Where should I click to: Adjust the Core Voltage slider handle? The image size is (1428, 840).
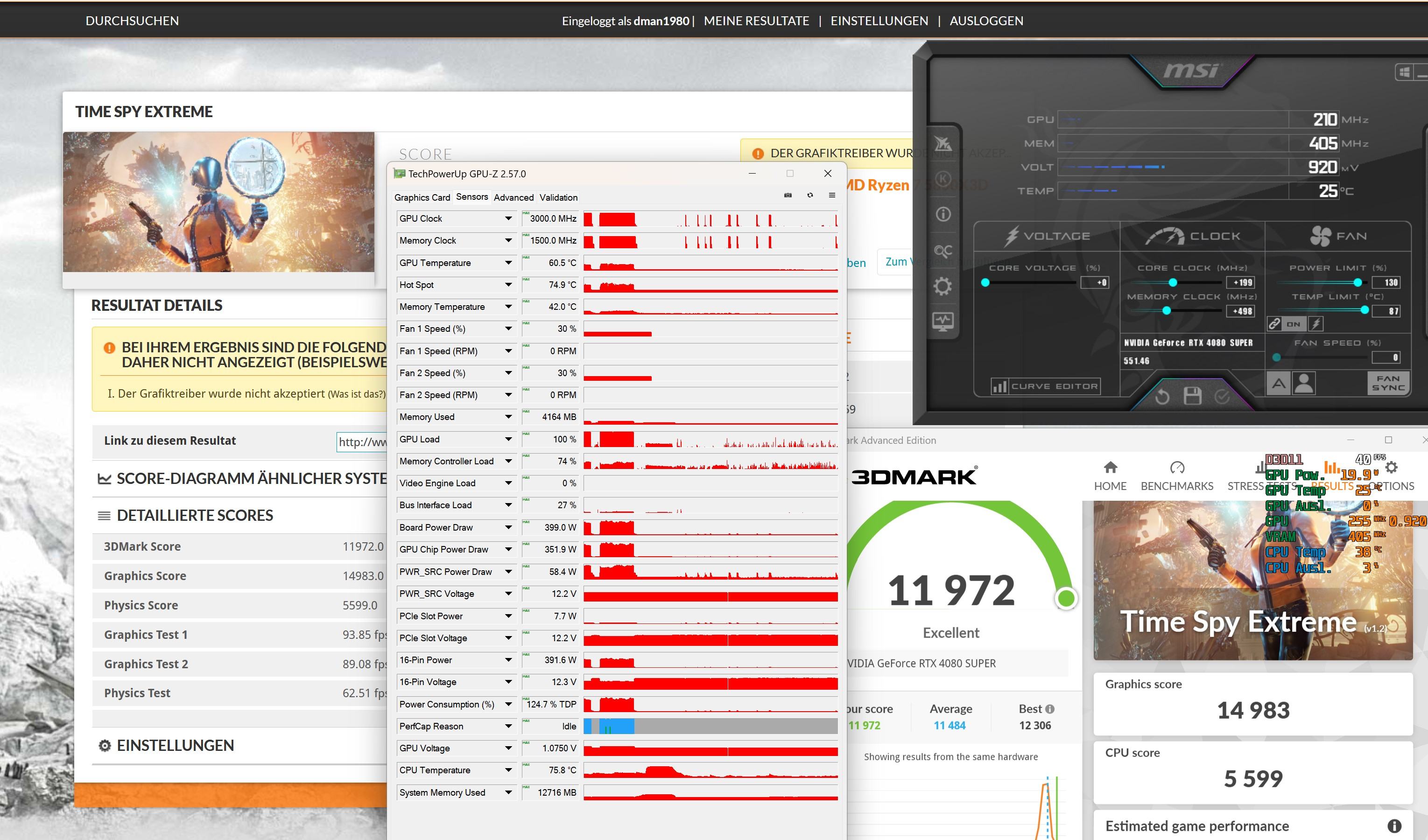click(985, 283)
